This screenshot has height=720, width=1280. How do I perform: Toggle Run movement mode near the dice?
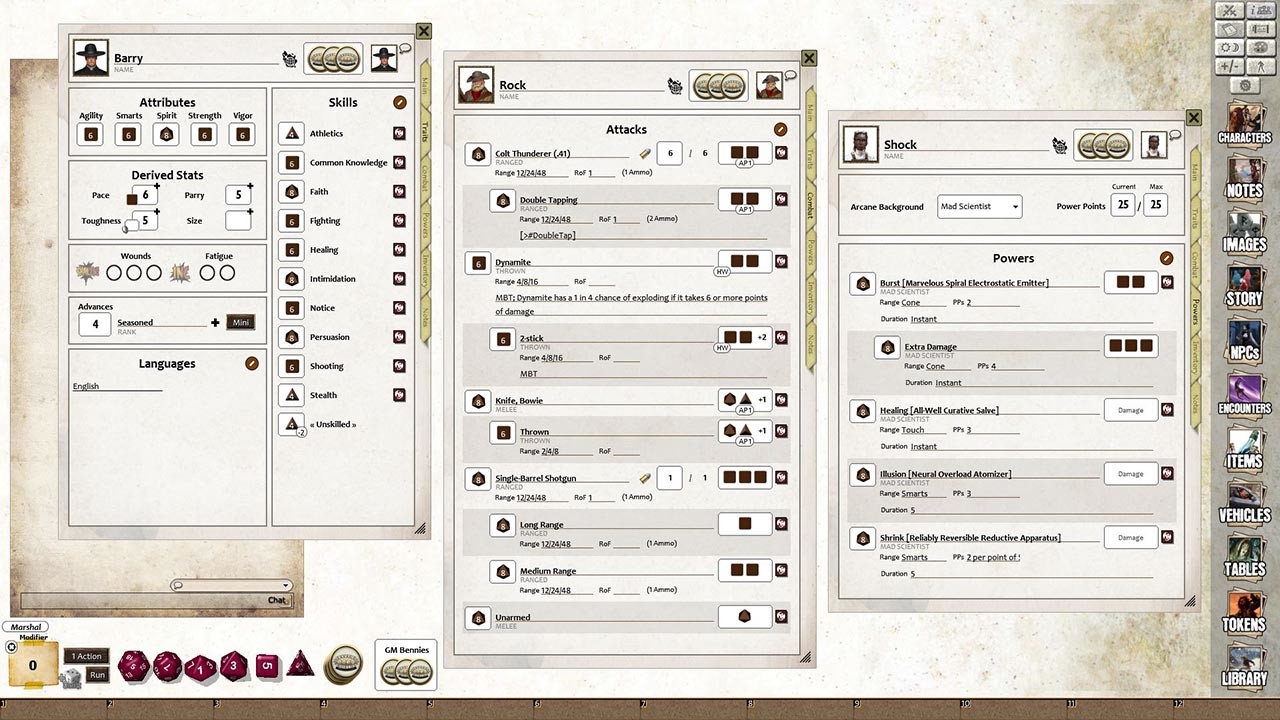(97, 675)
